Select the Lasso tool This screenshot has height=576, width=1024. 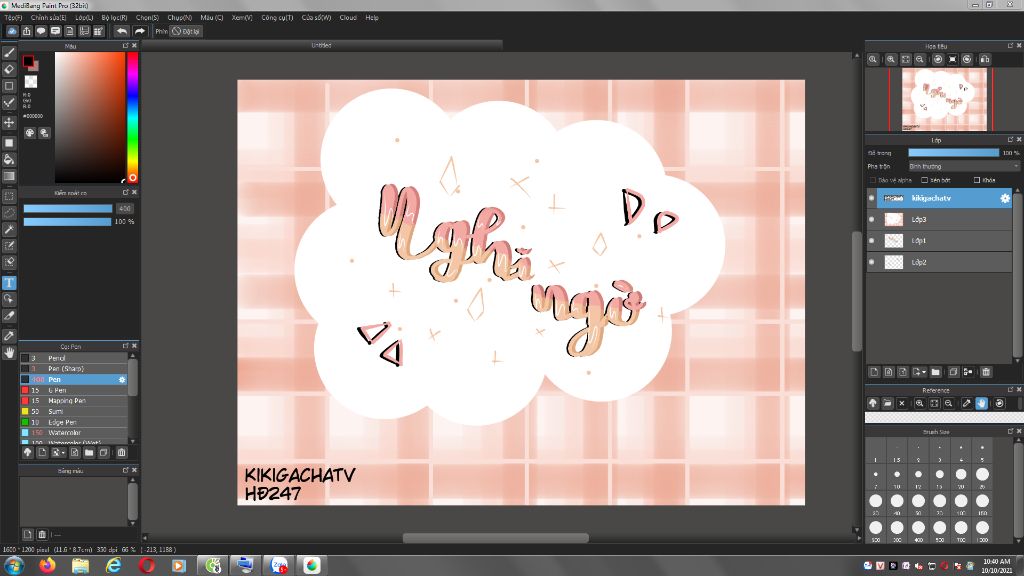tap(9, 213)
